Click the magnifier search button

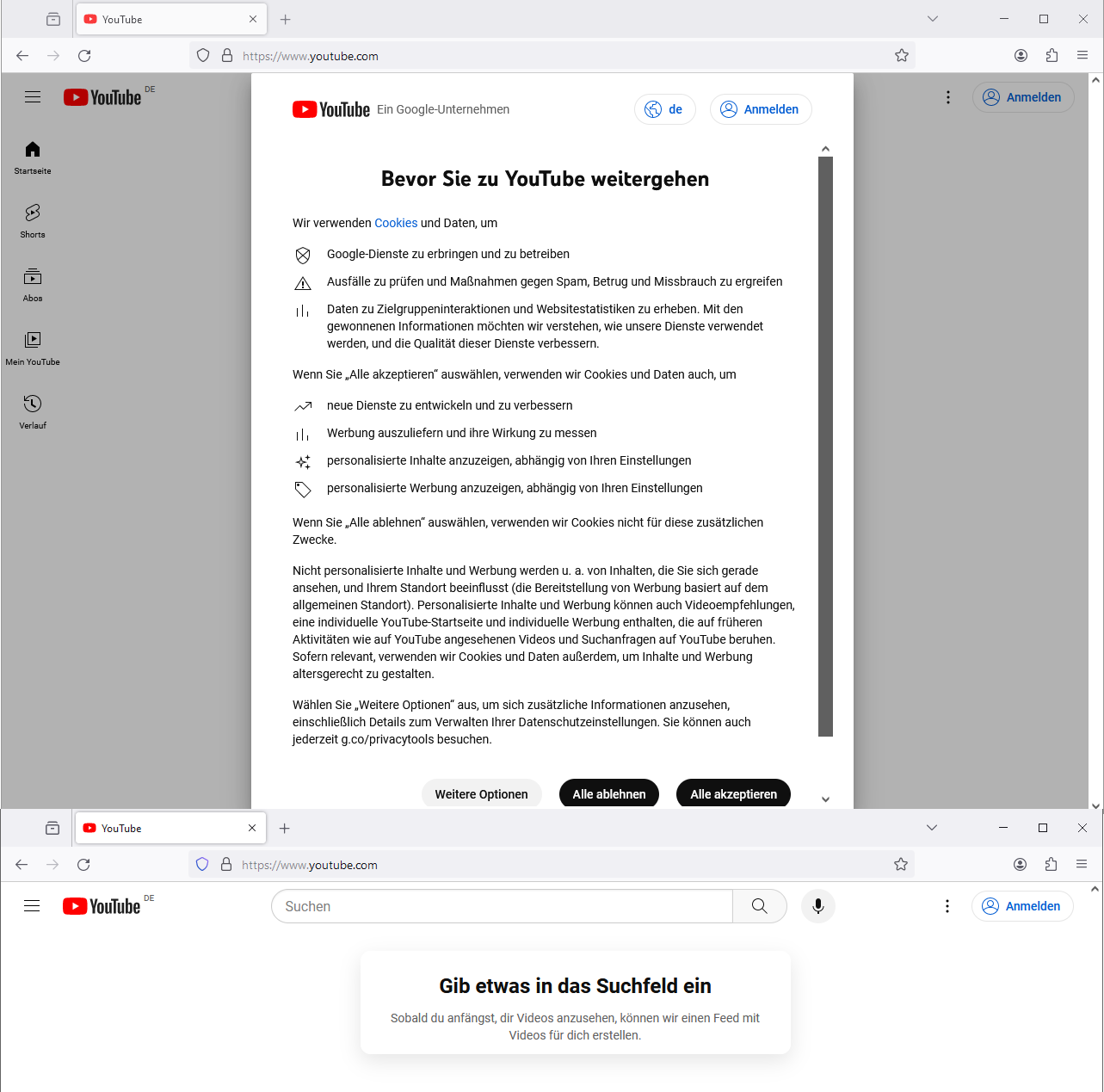point(760,906)
